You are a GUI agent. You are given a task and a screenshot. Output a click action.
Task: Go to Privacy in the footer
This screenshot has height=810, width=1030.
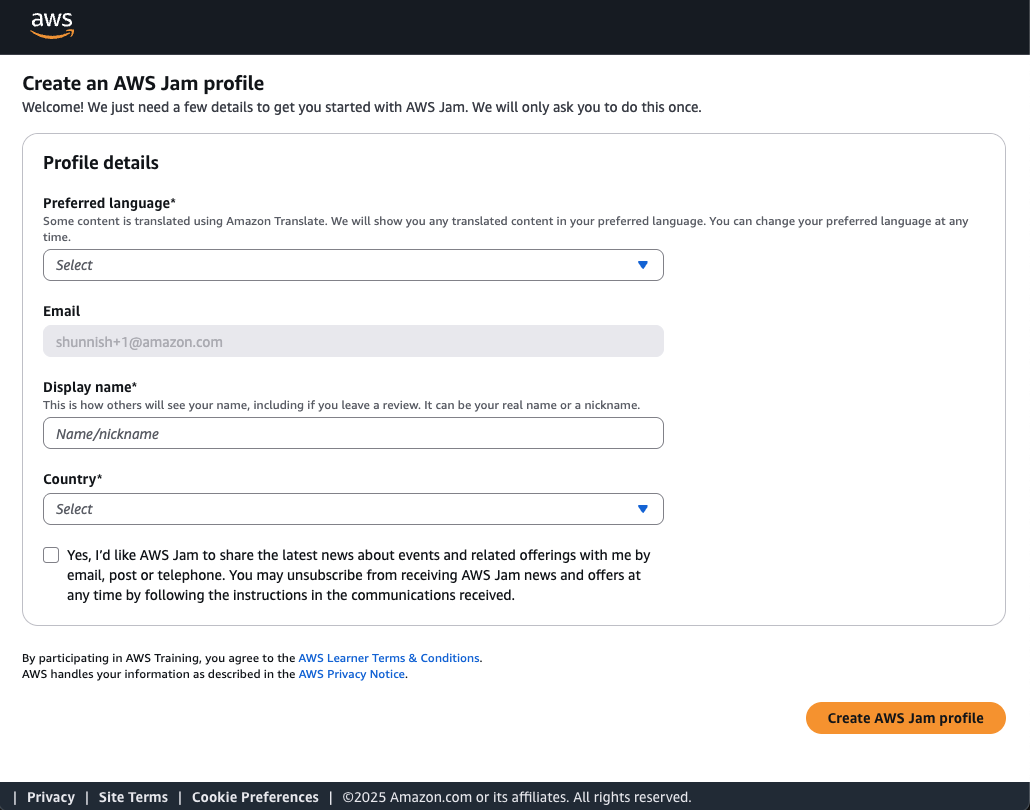pos(51,797)
